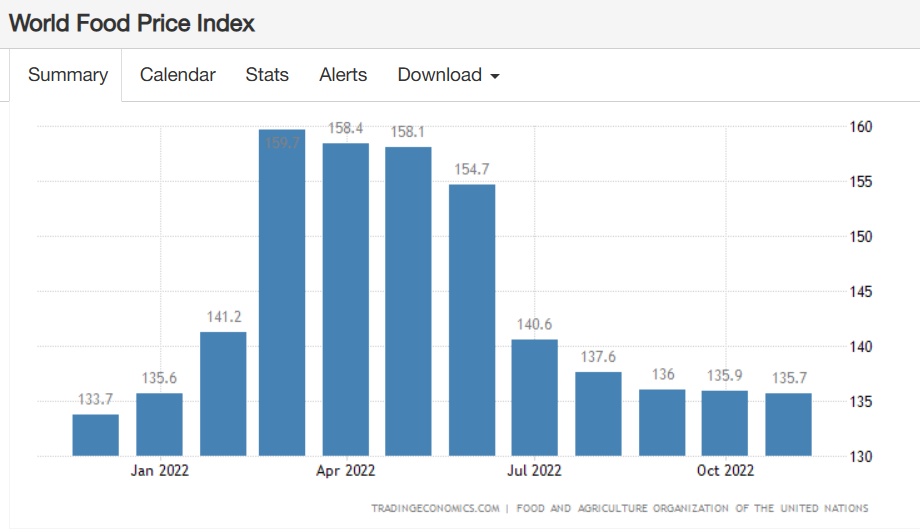Select the July 2022 bar (140.6)
The image size is (920, 532).
[534, 398]
